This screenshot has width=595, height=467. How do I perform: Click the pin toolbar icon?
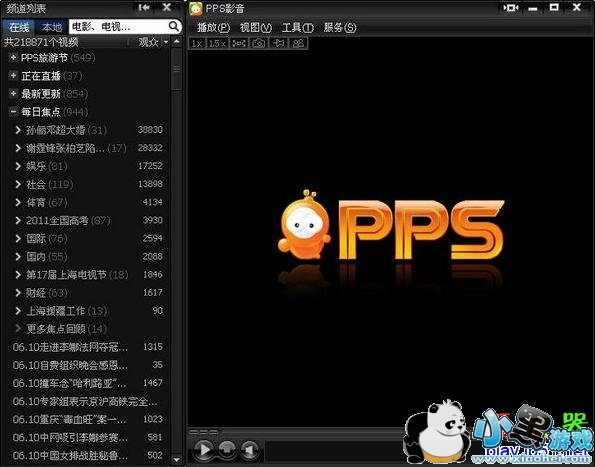click(x=279, y=43)
